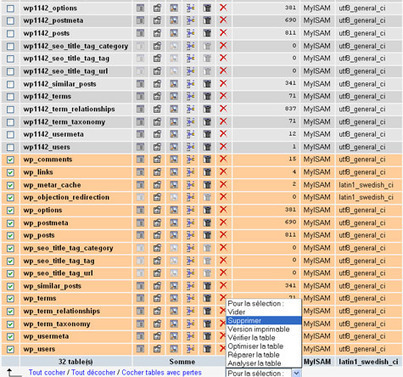Untick the wp_terms checkbox

coord(11,299)
